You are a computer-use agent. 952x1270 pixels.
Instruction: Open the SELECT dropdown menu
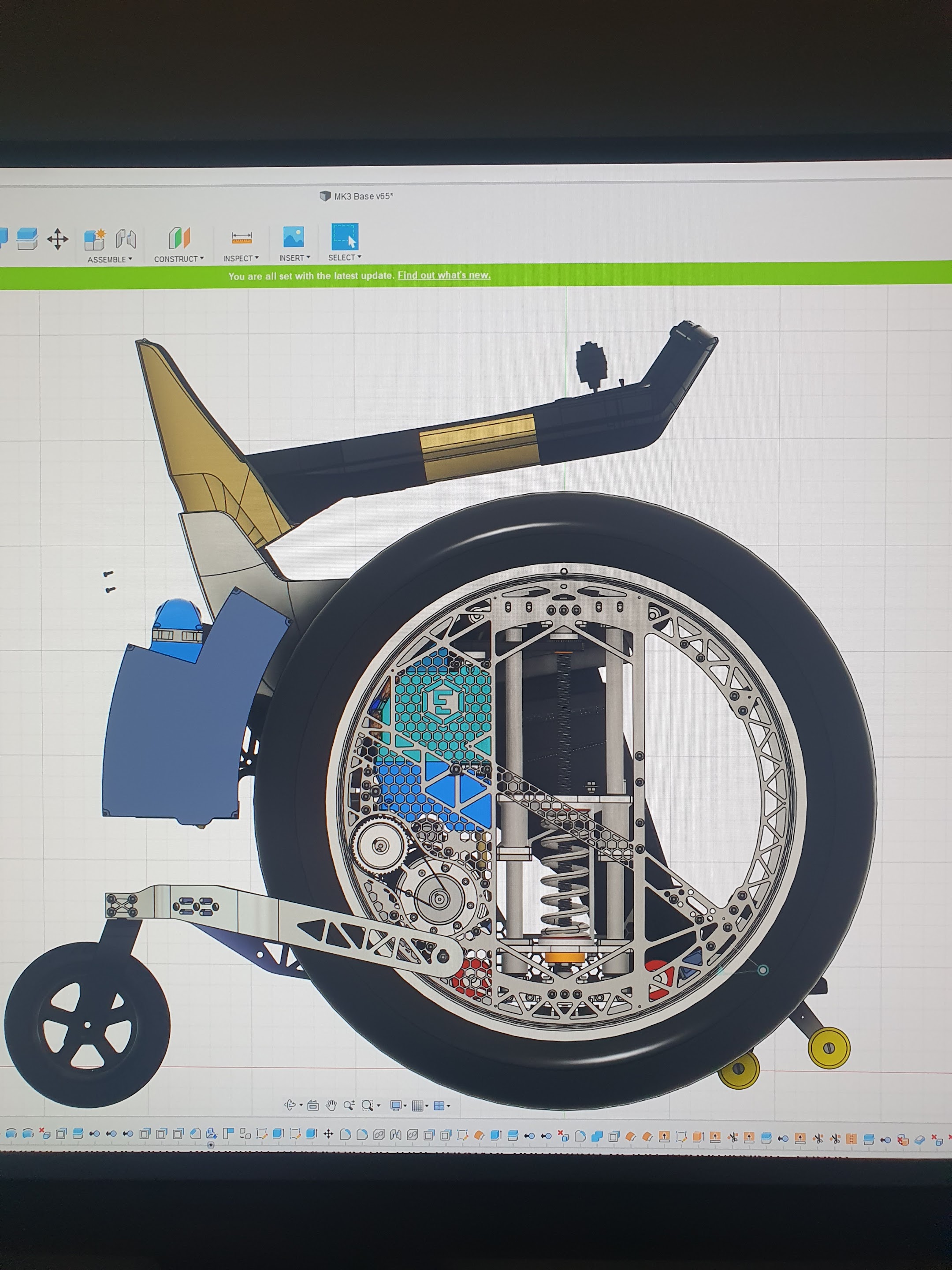point(344,257)
